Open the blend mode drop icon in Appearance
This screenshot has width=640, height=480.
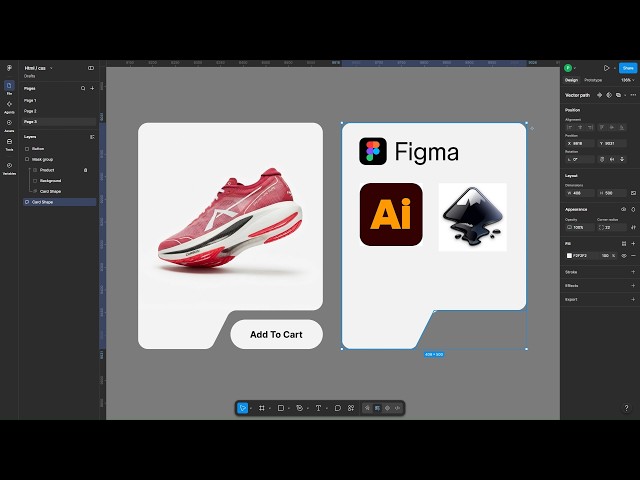(633, 209)
